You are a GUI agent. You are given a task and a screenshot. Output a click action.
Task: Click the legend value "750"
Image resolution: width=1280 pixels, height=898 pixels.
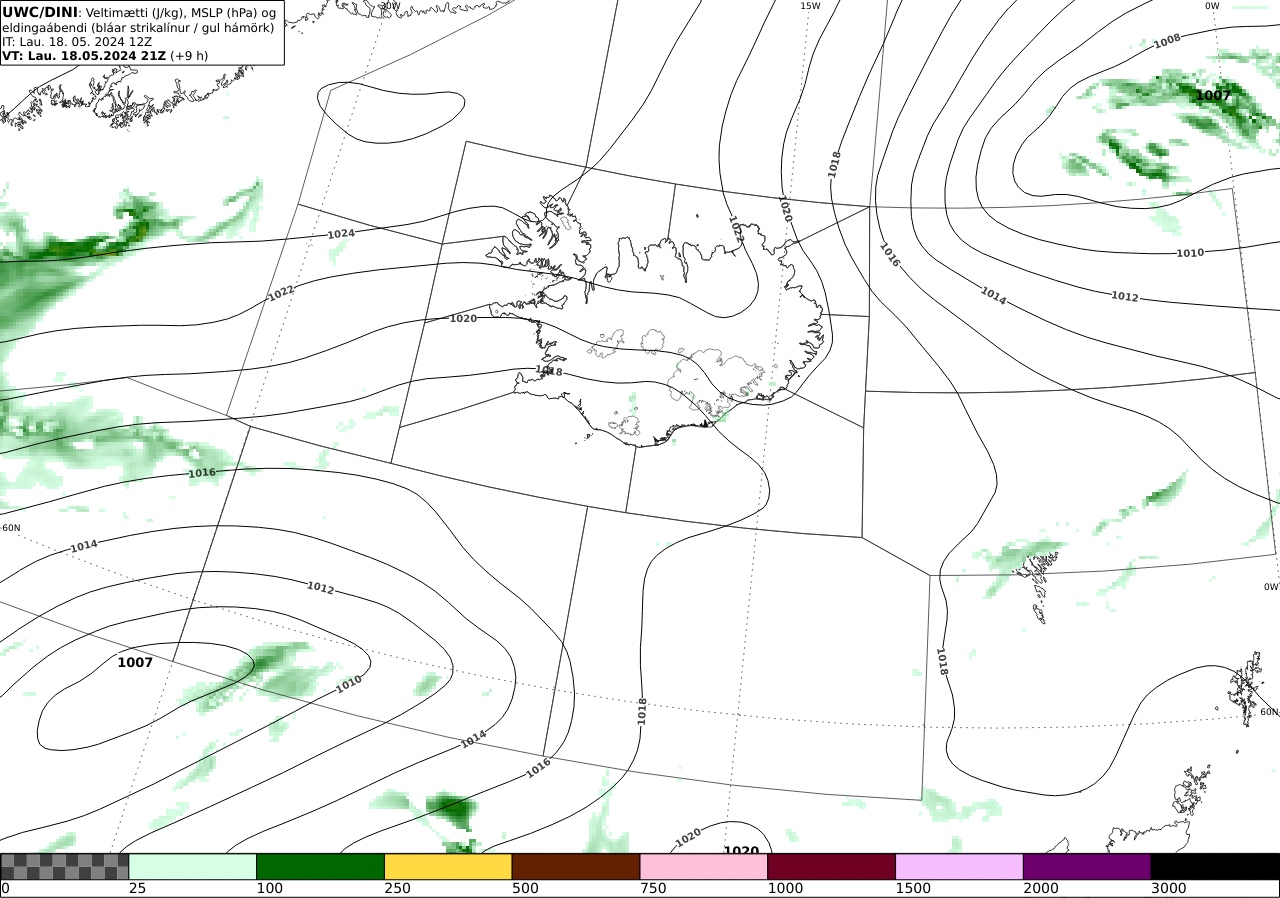pos(653,888)
